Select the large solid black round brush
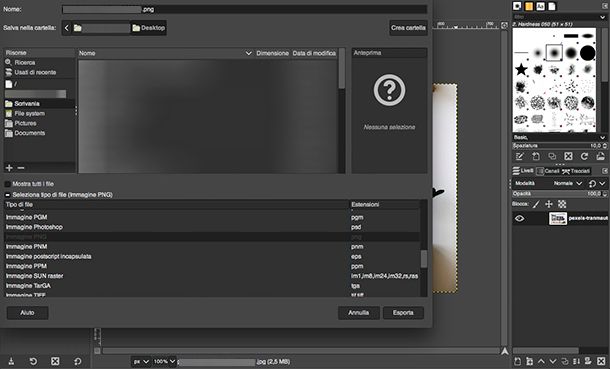This screenshot has height=369, width=610. click(x=587, y=52)
